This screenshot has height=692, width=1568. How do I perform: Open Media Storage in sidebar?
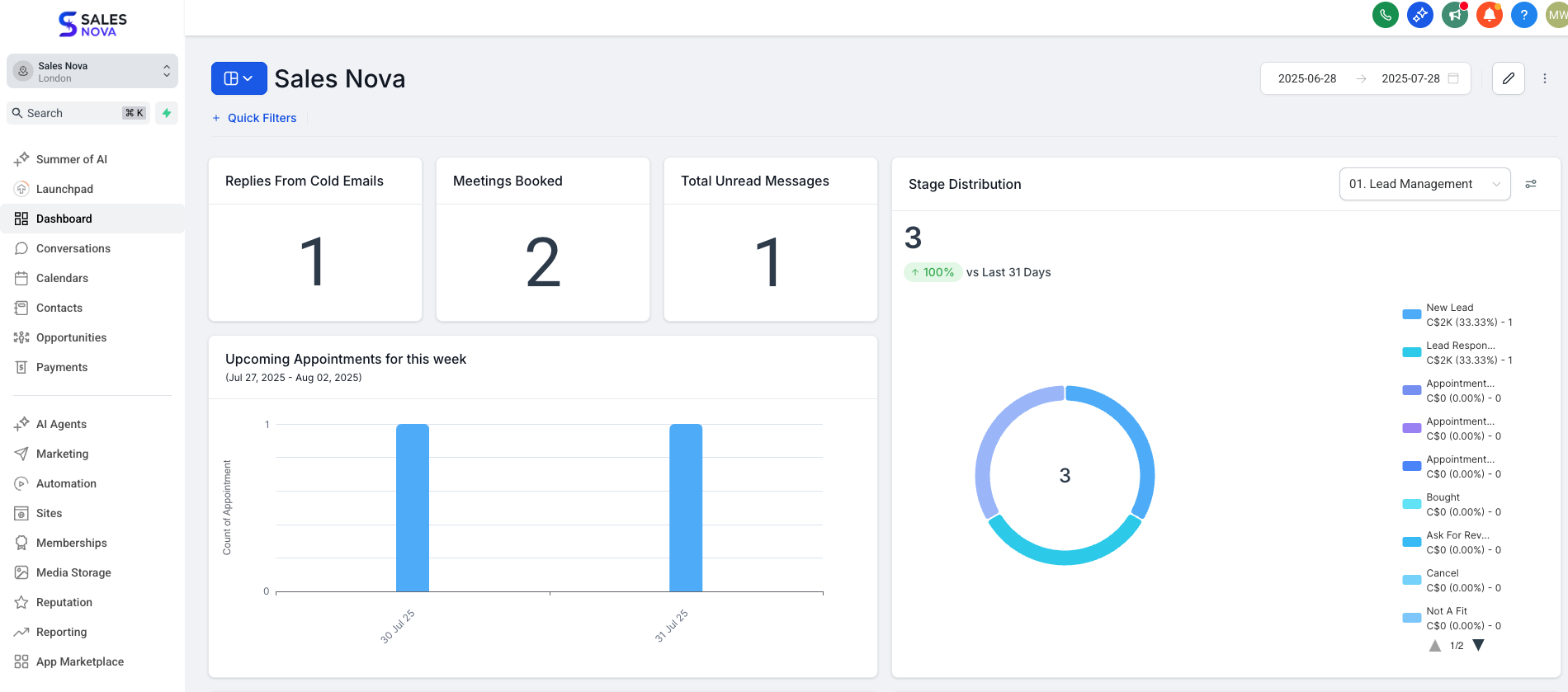92,572
